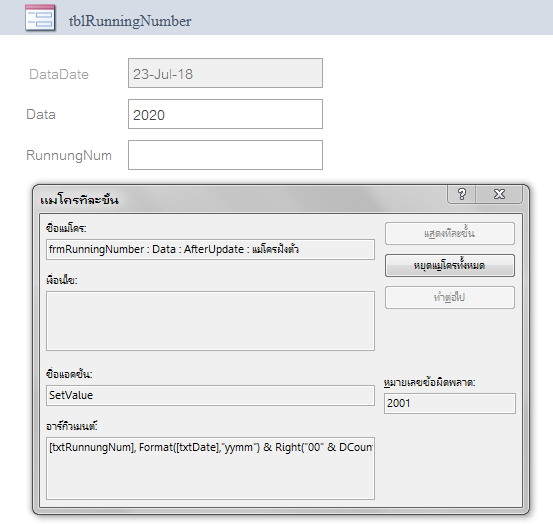Click the macro name field with frmRunningNumber
This screenshot has height=524, width=553.
[210, 250]
